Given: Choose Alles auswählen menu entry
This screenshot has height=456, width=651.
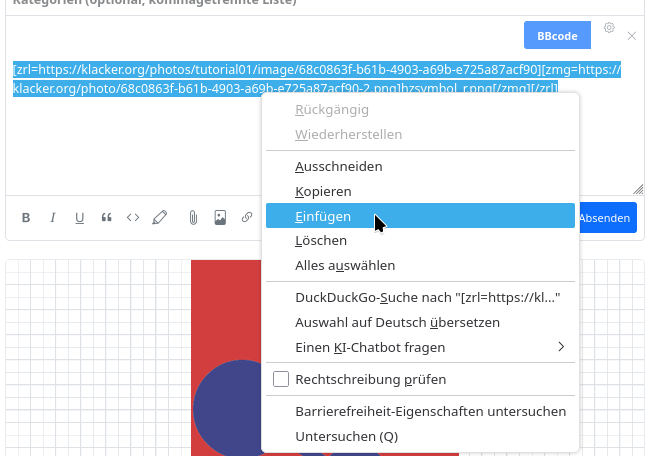Looking at the screenshot, I should click(x=420, y=265).
